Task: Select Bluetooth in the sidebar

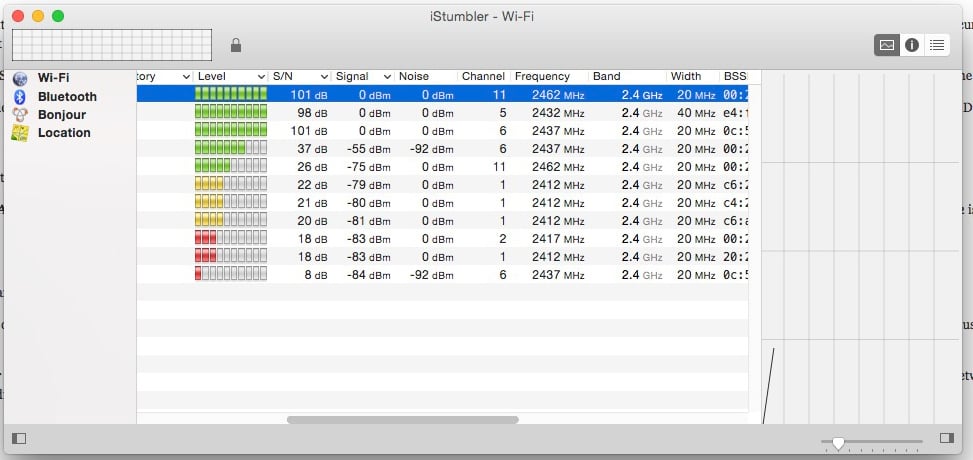Action: tap(66, 97)
